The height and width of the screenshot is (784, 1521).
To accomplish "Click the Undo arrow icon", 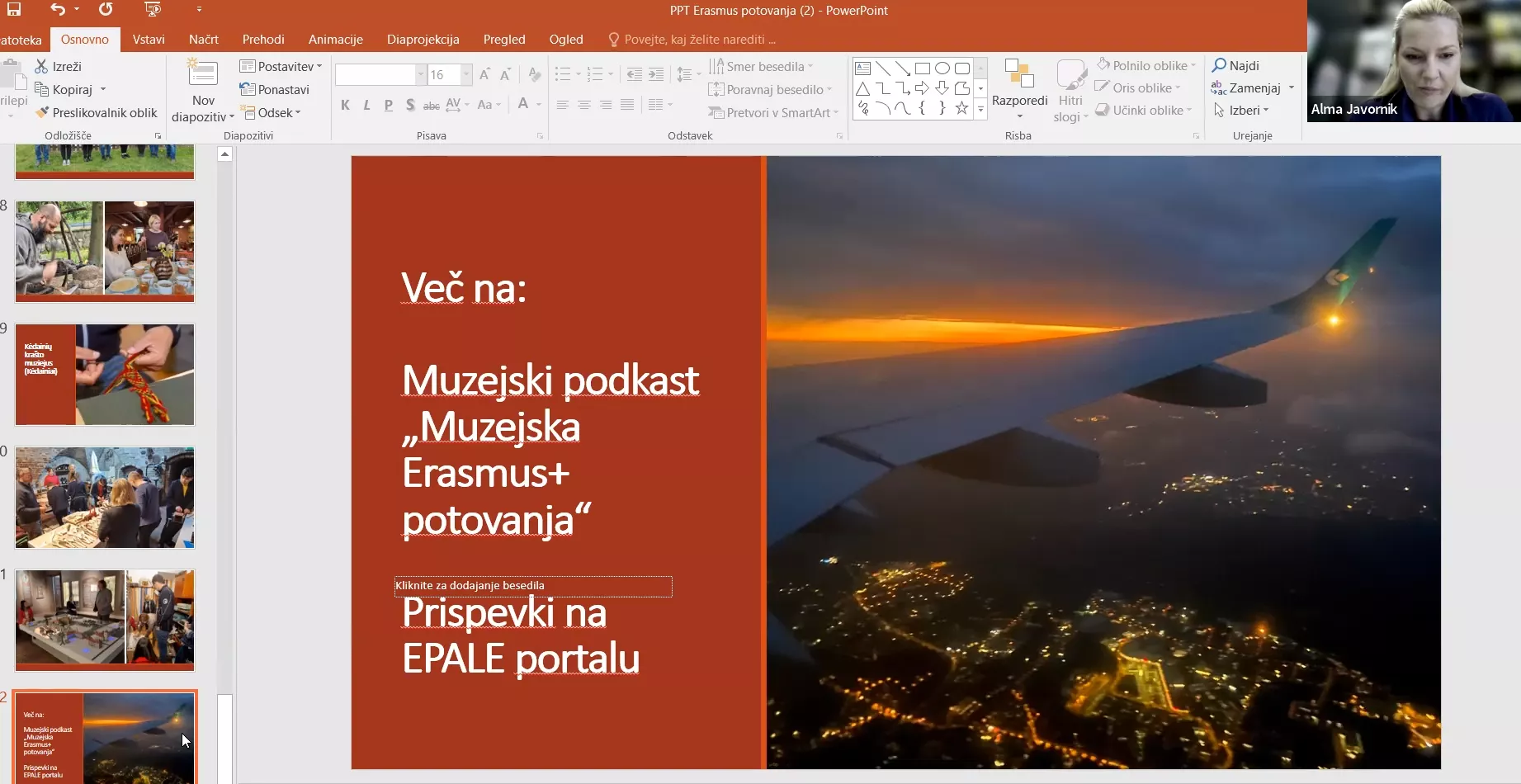I will pyautogui.click(x=57, y=10).
